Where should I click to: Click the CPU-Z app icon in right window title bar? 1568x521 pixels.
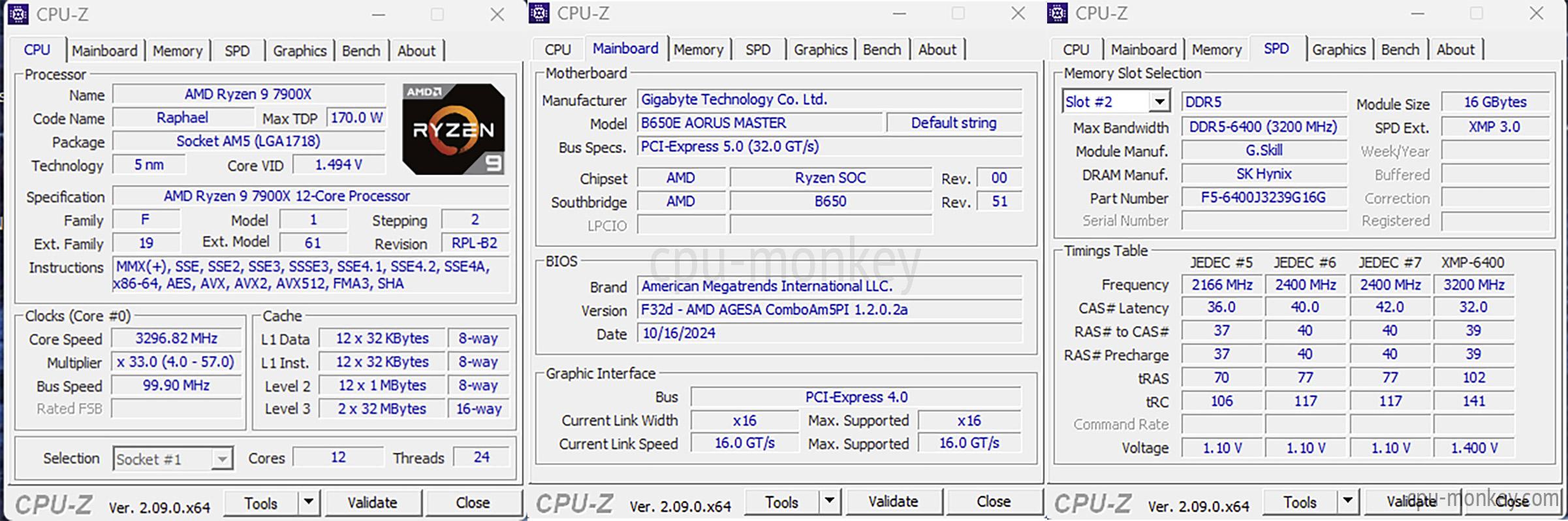click(x=1057, y=12)
